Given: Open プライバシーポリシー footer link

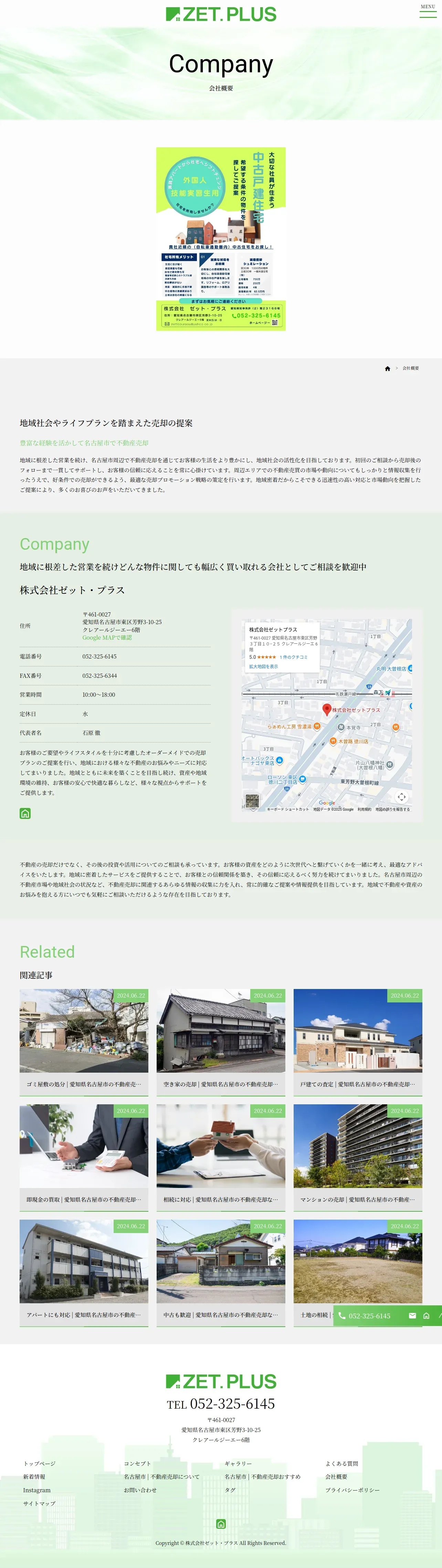Looking at the screenshot, I should [352, 1490].
